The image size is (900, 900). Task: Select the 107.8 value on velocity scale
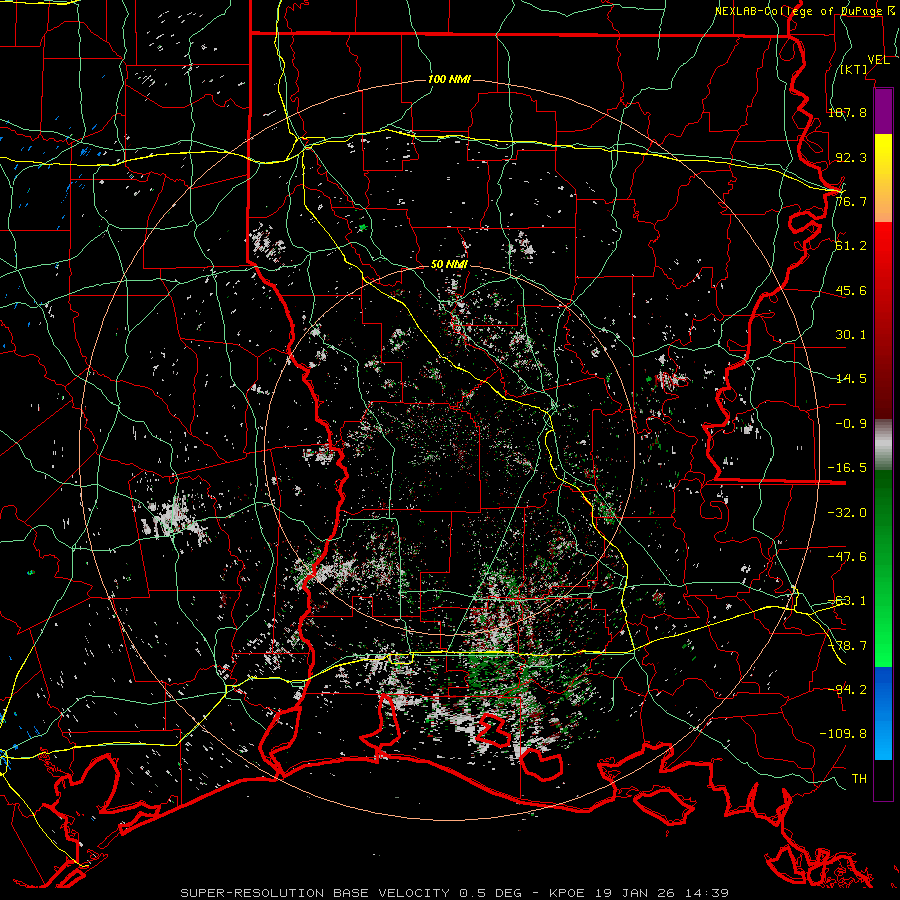tap(847, 112)
